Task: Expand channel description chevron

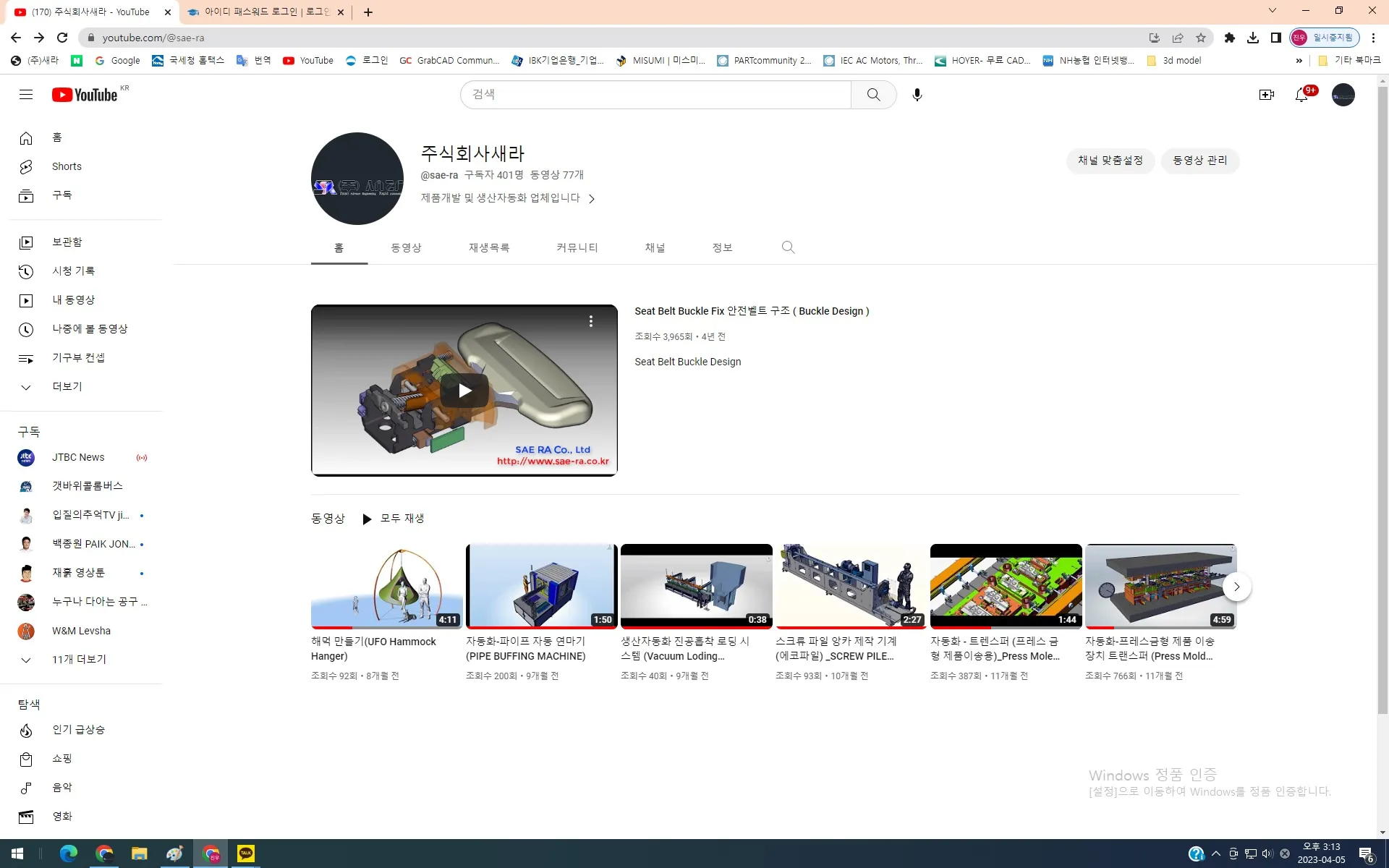Action: (x=592, y=199)
